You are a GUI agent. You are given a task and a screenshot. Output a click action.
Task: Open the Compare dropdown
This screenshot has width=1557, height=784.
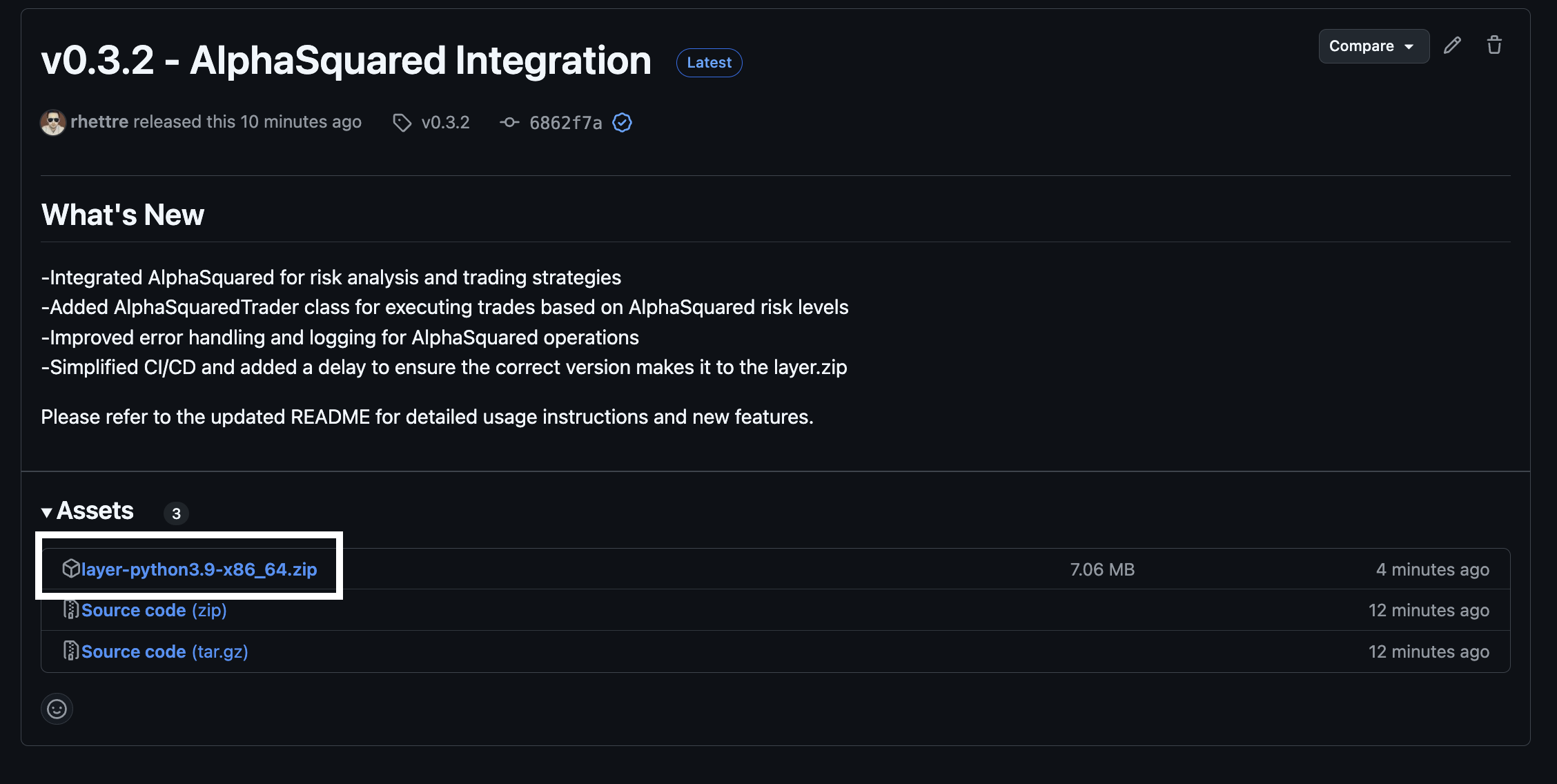tap(1373, 46)
